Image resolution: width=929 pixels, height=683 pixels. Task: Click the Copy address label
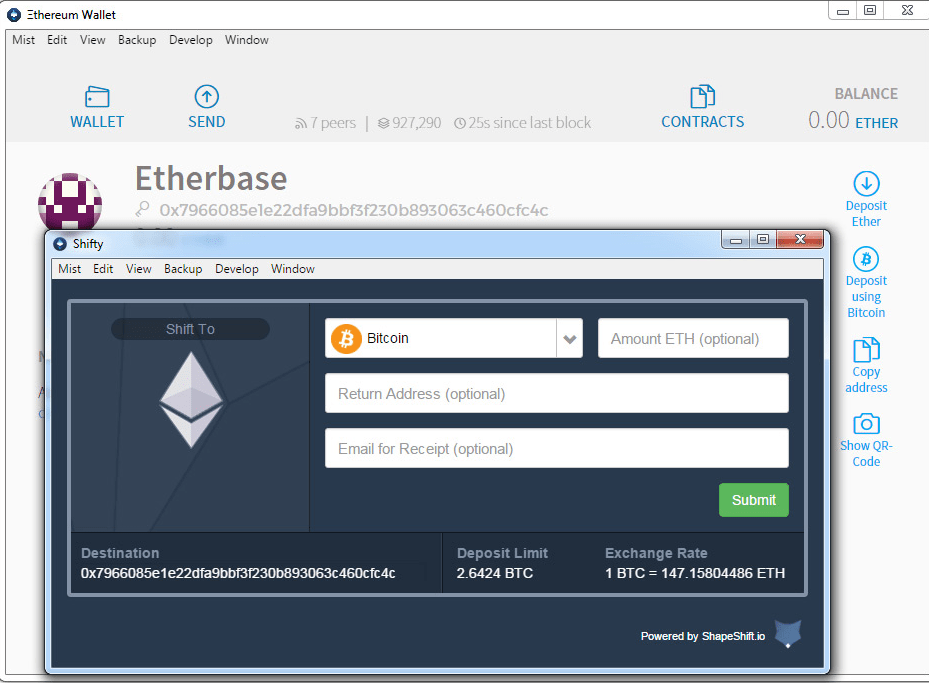(x=866, y=380)
